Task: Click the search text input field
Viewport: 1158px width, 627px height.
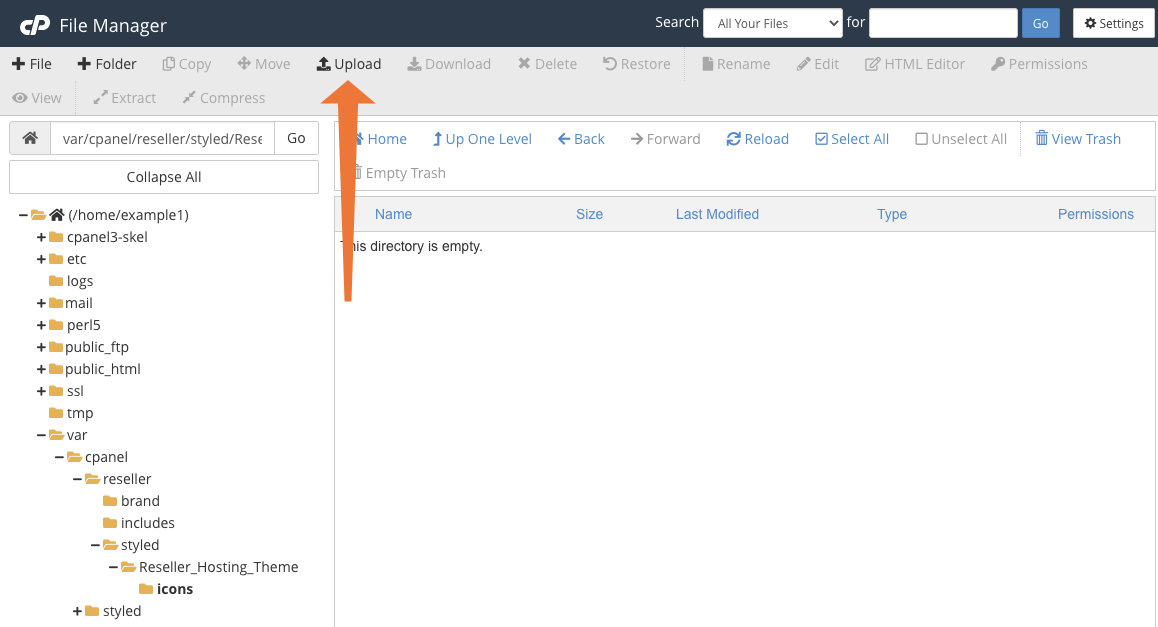Action: click(942, 23)
